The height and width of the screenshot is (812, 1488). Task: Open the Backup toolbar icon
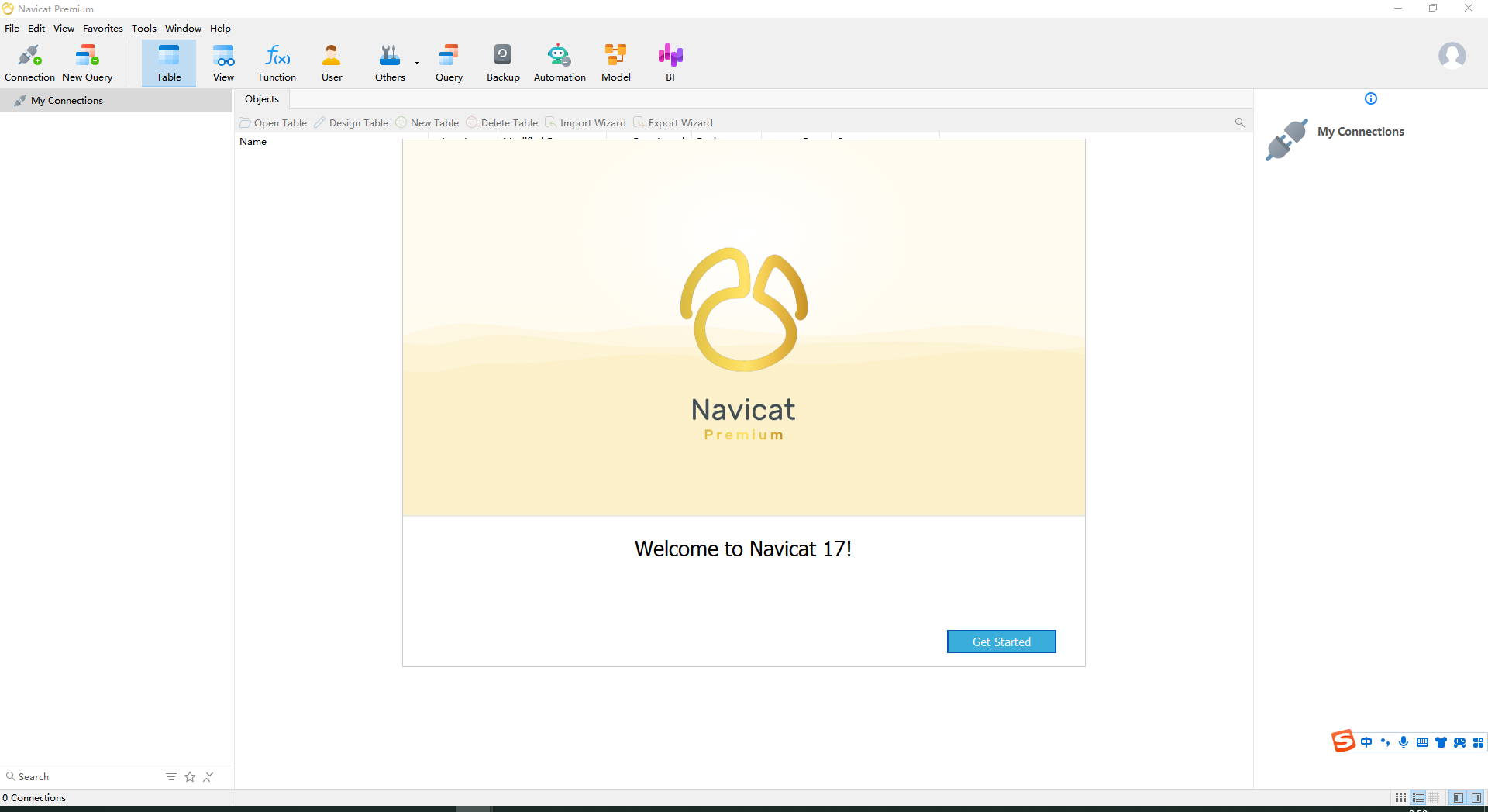point(503,63)
